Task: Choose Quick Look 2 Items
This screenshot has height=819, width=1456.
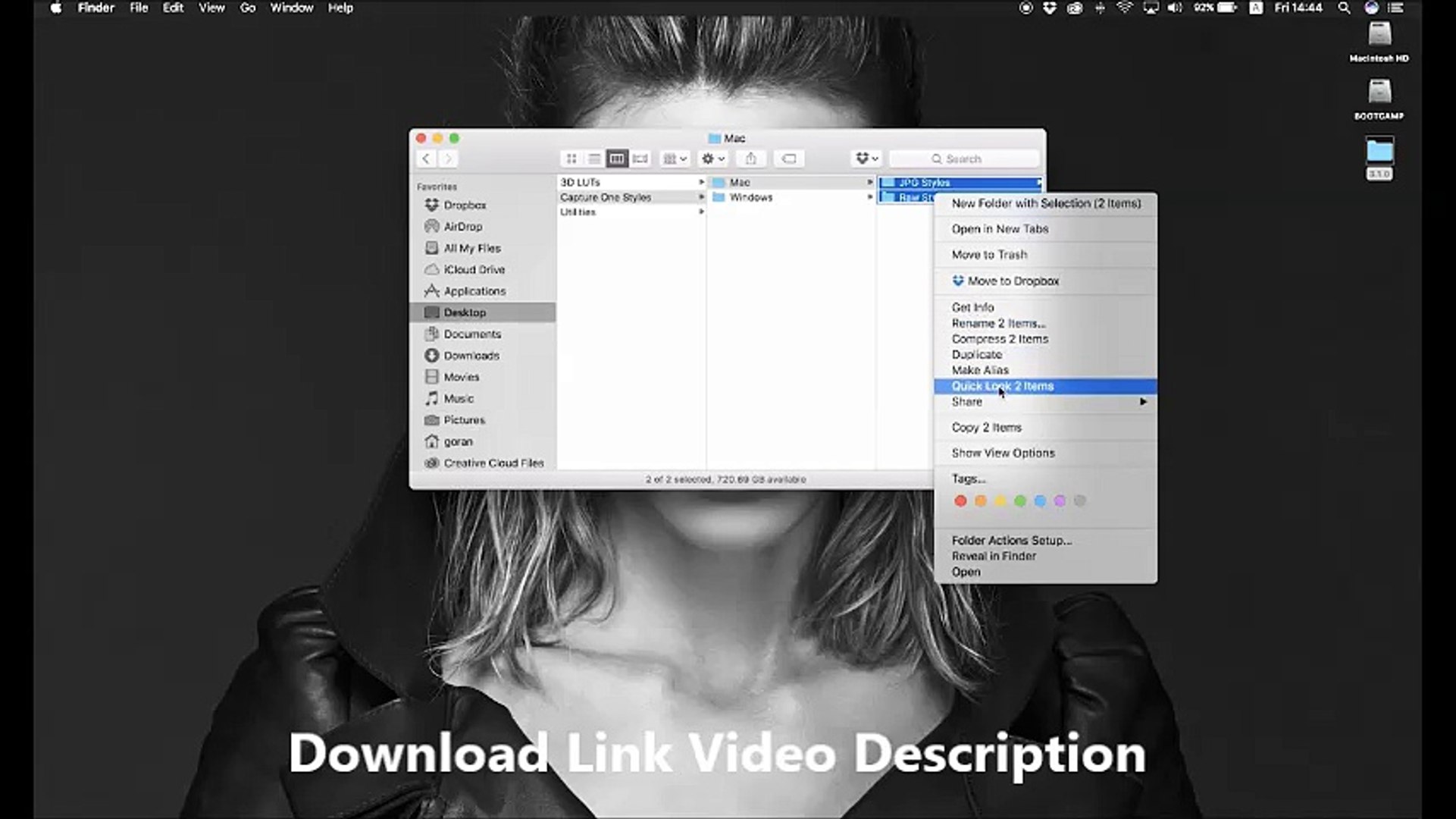Action: pyautogui.click(x=1003, y=386)
